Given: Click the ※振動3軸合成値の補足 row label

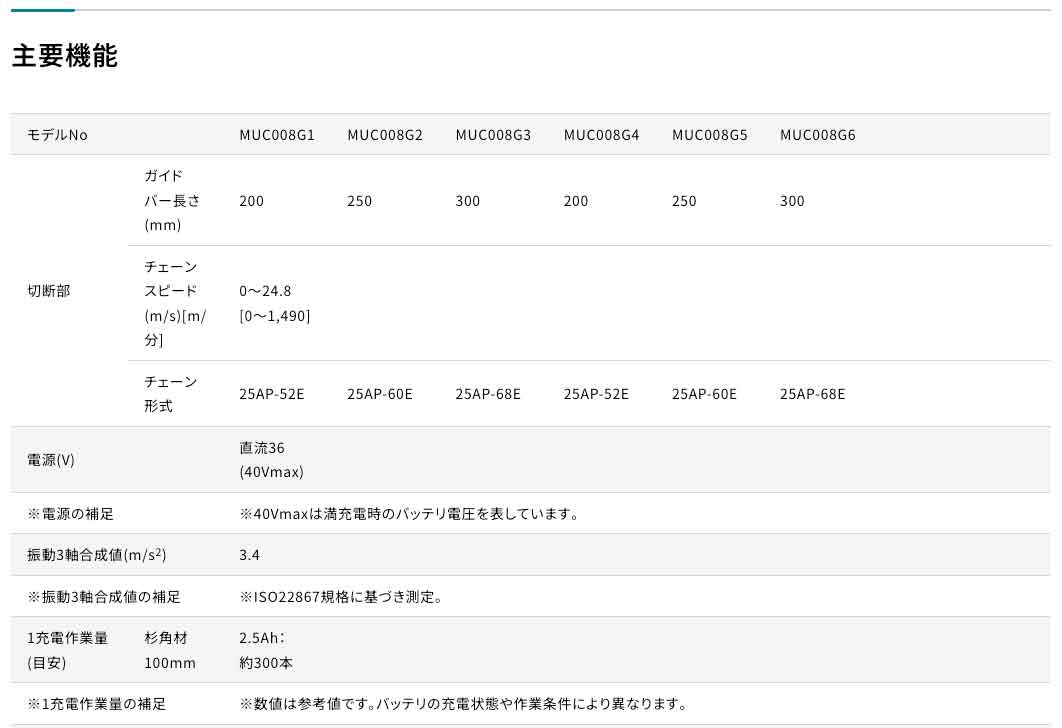Looking at the screenshot, I should [104, 597].
